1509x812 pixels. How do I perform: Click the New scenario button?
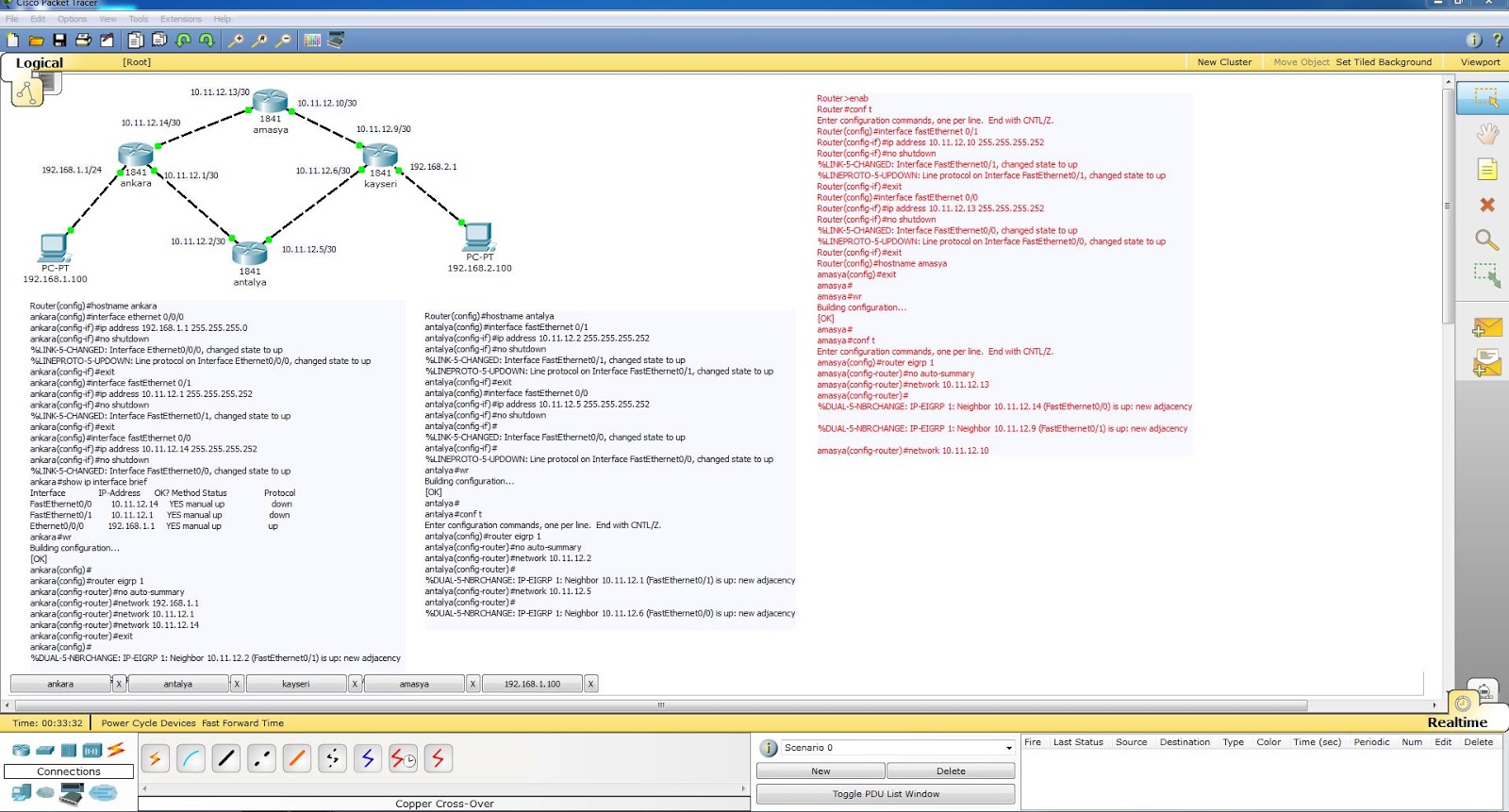coord(821,771)
